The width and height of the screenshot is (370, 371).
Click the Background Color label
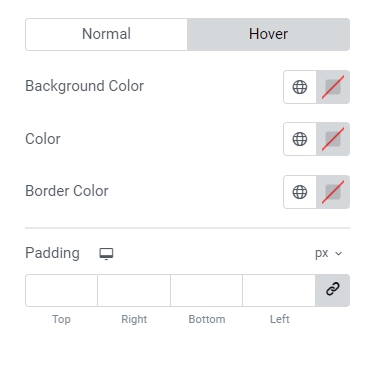(85, 86)
